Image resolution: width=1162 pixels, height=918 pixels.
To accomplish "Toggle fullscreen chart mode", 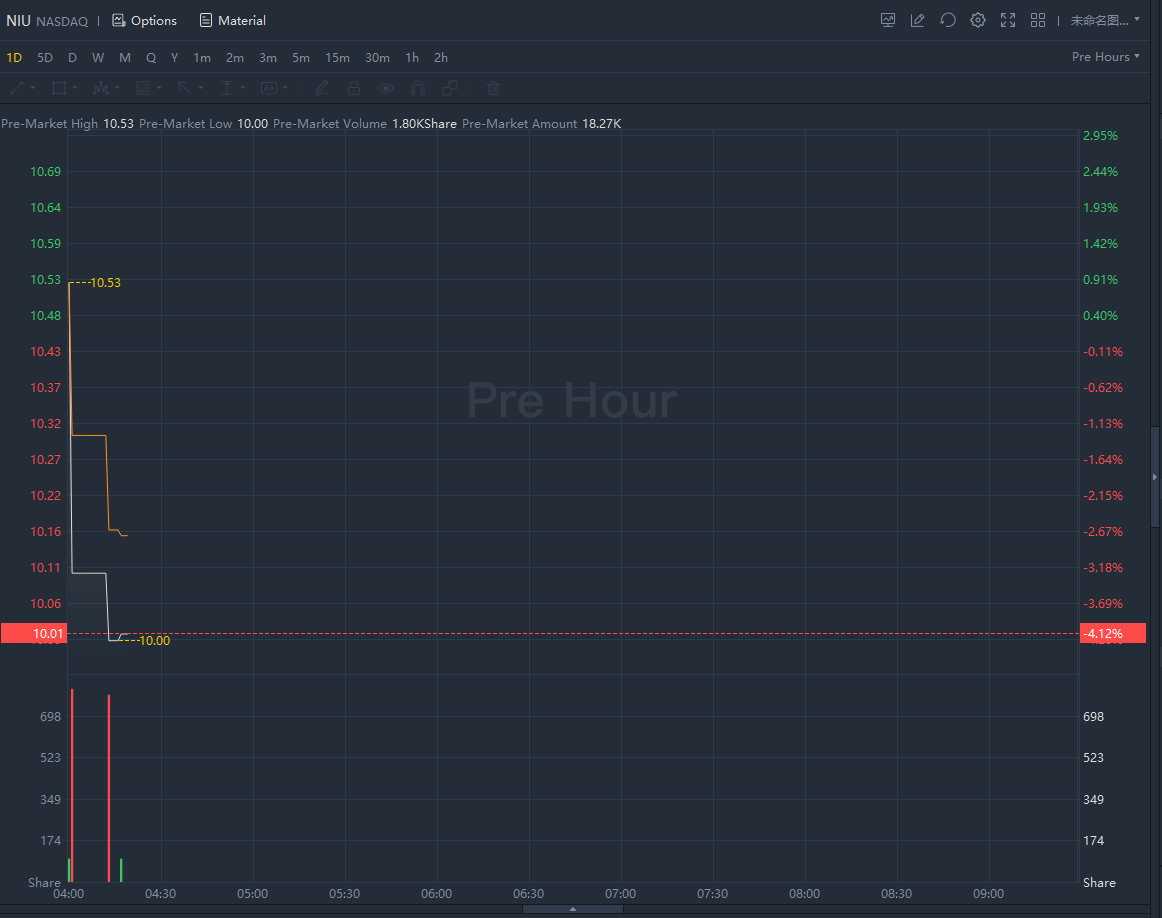I will point(1008,21).
